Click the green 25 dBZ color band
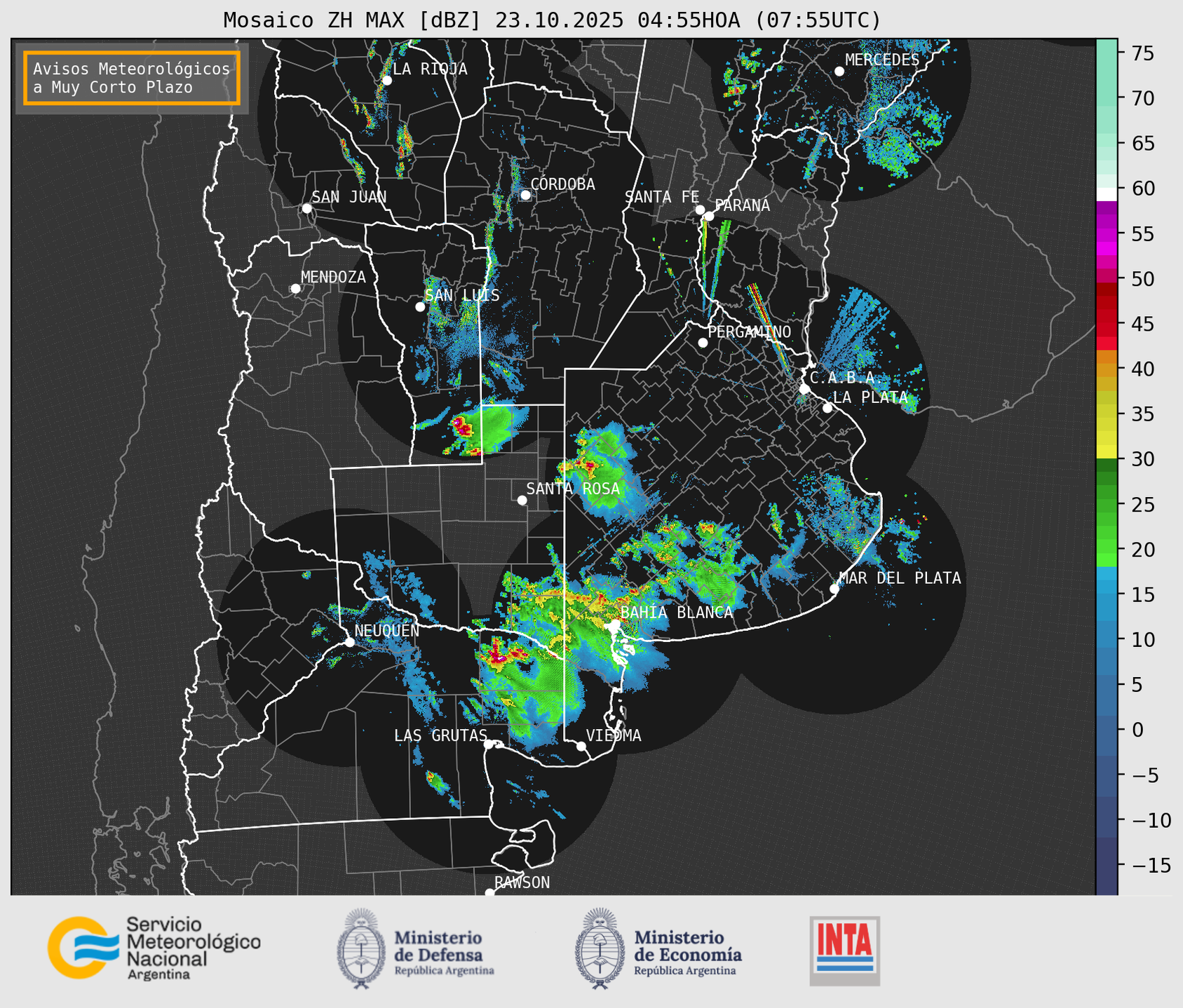Viewport: 1183px width, 1008px height. tap(1107, 505)
